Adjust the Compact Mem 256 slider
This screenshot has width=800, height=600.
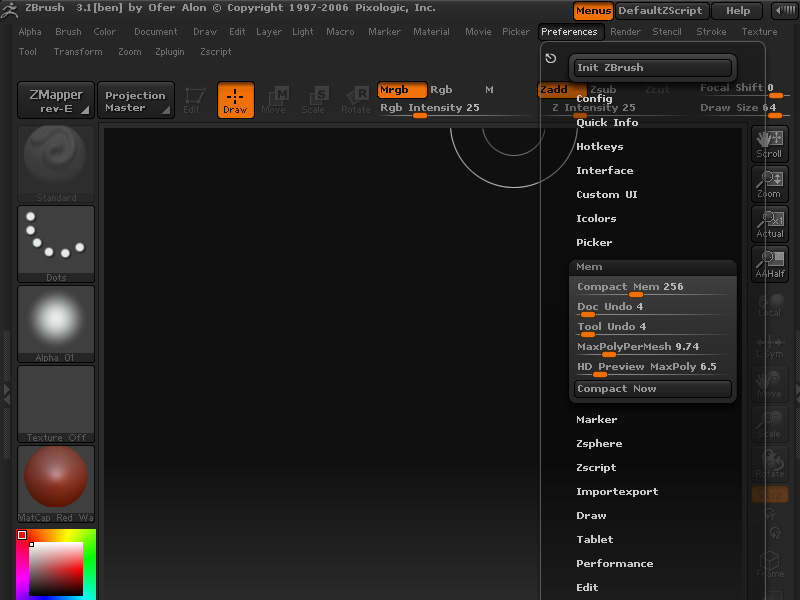pos(653,288)
